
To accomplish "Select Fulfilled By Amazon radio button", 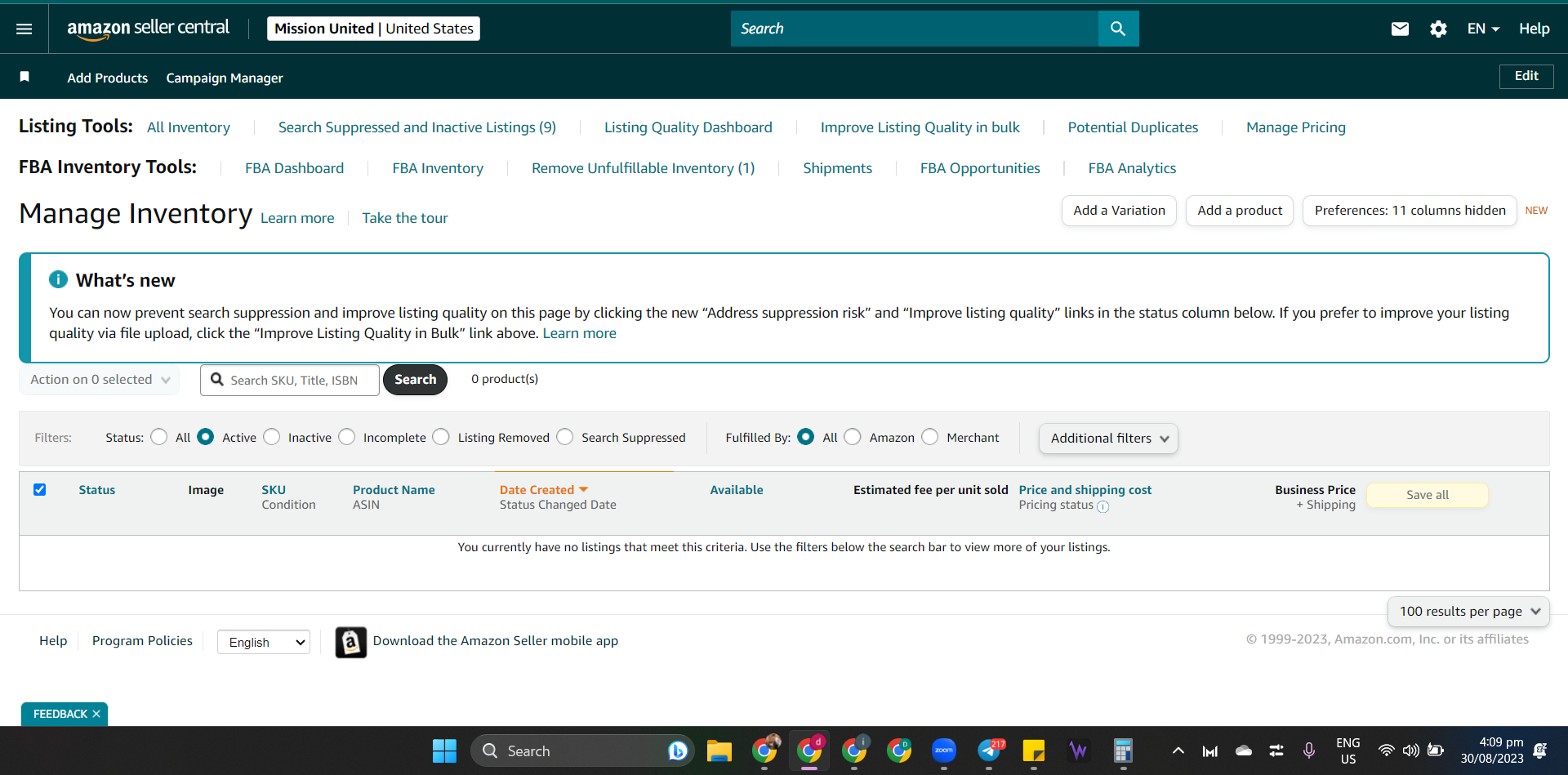I will [853, 437].
